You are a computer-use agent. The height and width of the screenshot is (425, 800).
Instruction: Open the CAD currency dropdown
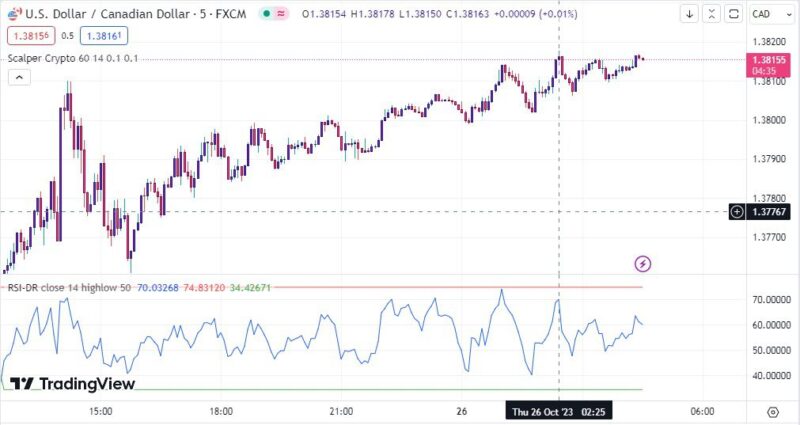(x=772, y=14)
